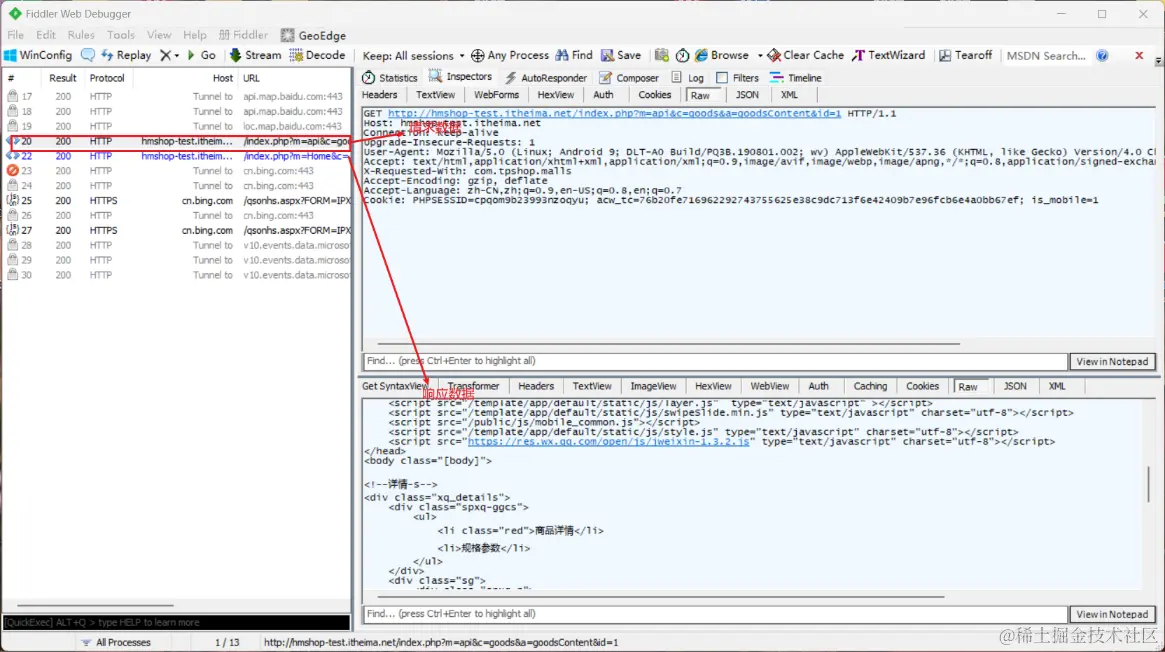Clear Cache from toolbar
Viewport: 1165px width, 652px height.
805,55
